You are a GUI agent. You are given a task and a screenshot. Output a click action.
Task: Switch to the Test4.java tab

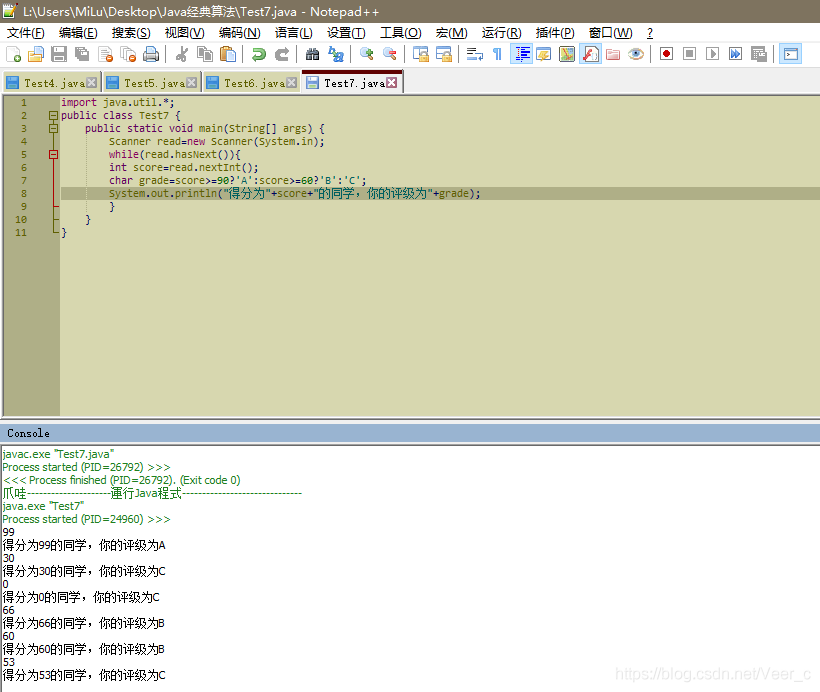point(51,83)
